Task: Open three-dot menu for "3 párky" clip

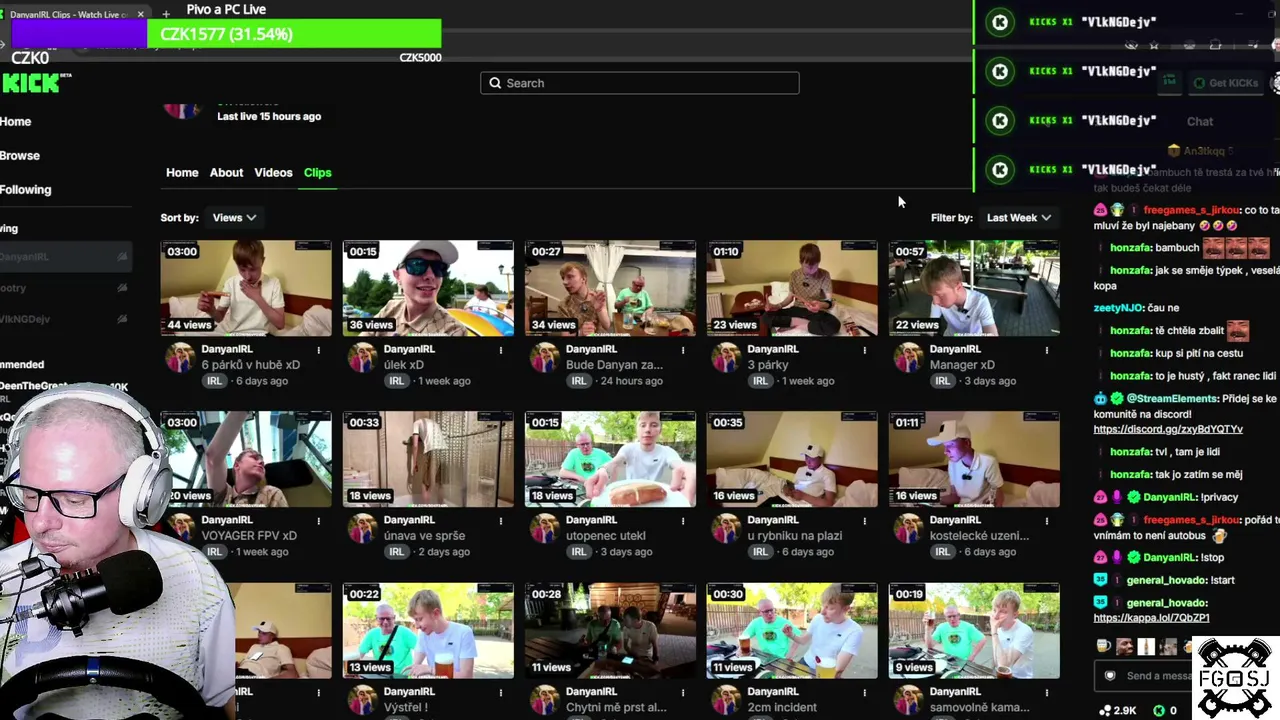Action: 865,350
